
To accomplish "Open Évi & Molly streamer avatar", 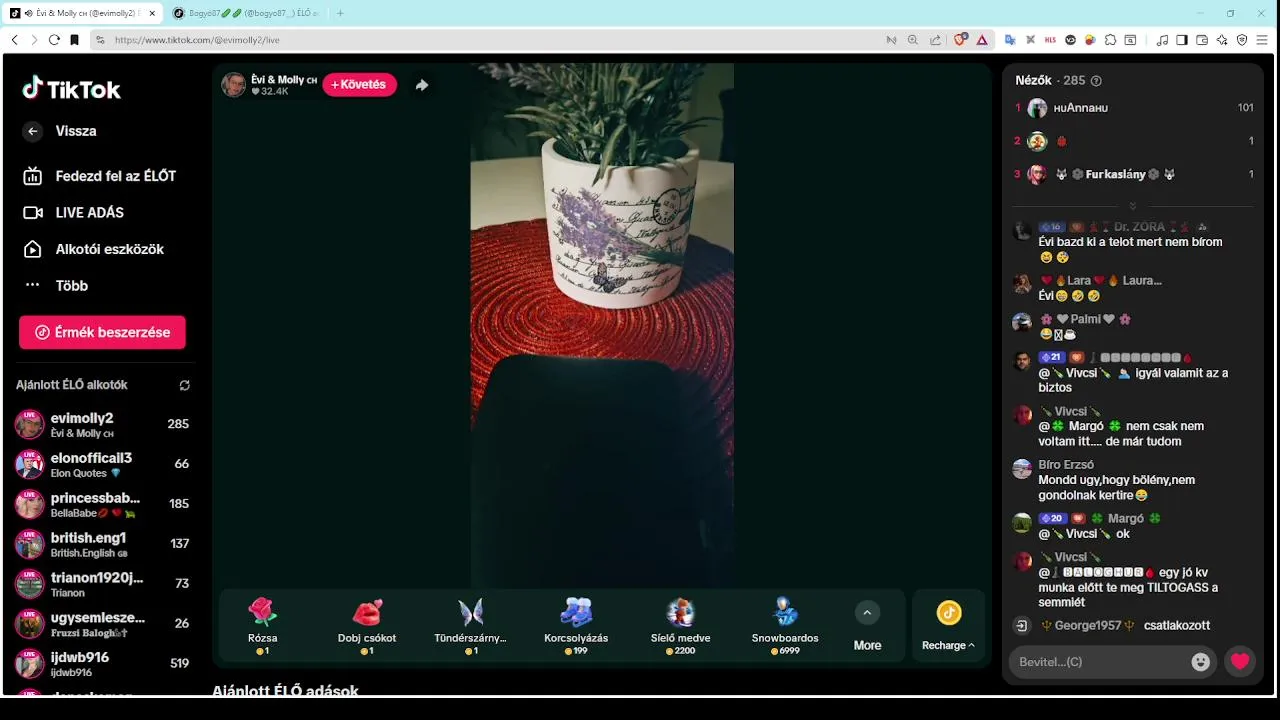I will tap(234, 85).
